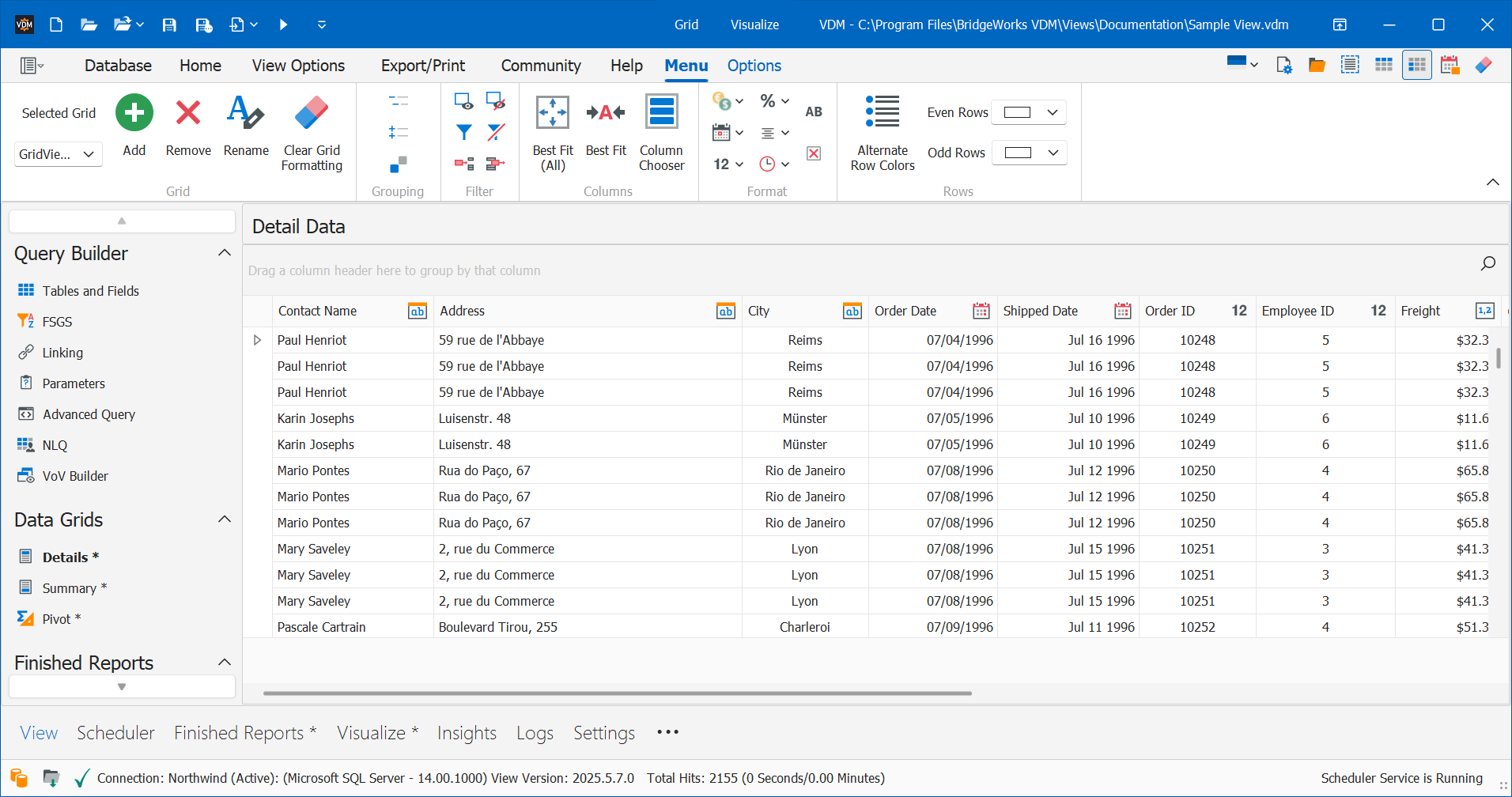Screen dimensions: 1512x797
Task: Clear format with the red X box
Action: pyautogui.click(x=814, y=153)
